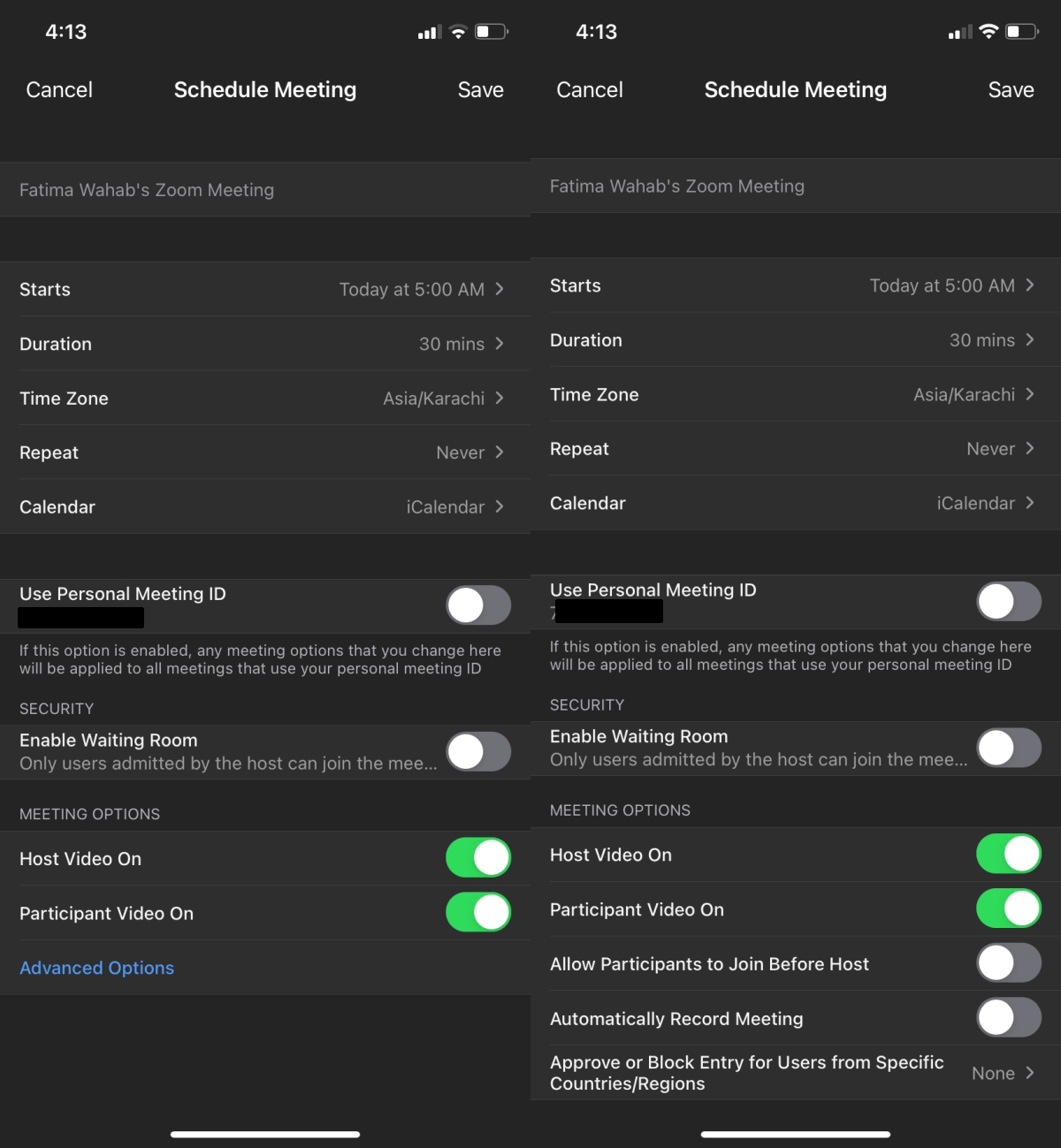Screen dimensions: 1061x1148
Task: Open Advanced Options link
Action: pyautogui.click(x=97, y=968)
